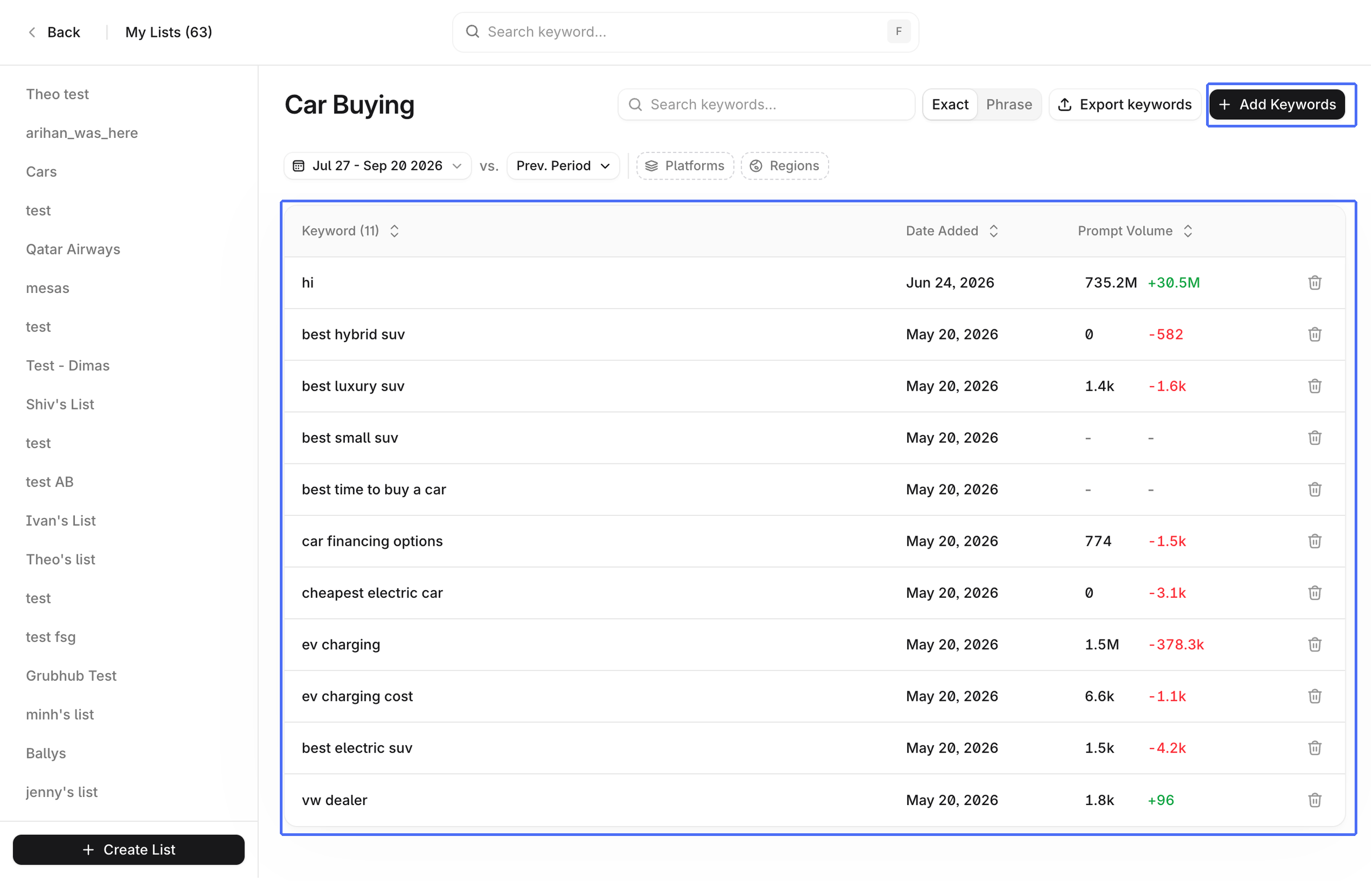Viewport: 1372px width, 881px height.
Task: Click 'vw dealer' keyword text
Action: (x=335, y=800)
